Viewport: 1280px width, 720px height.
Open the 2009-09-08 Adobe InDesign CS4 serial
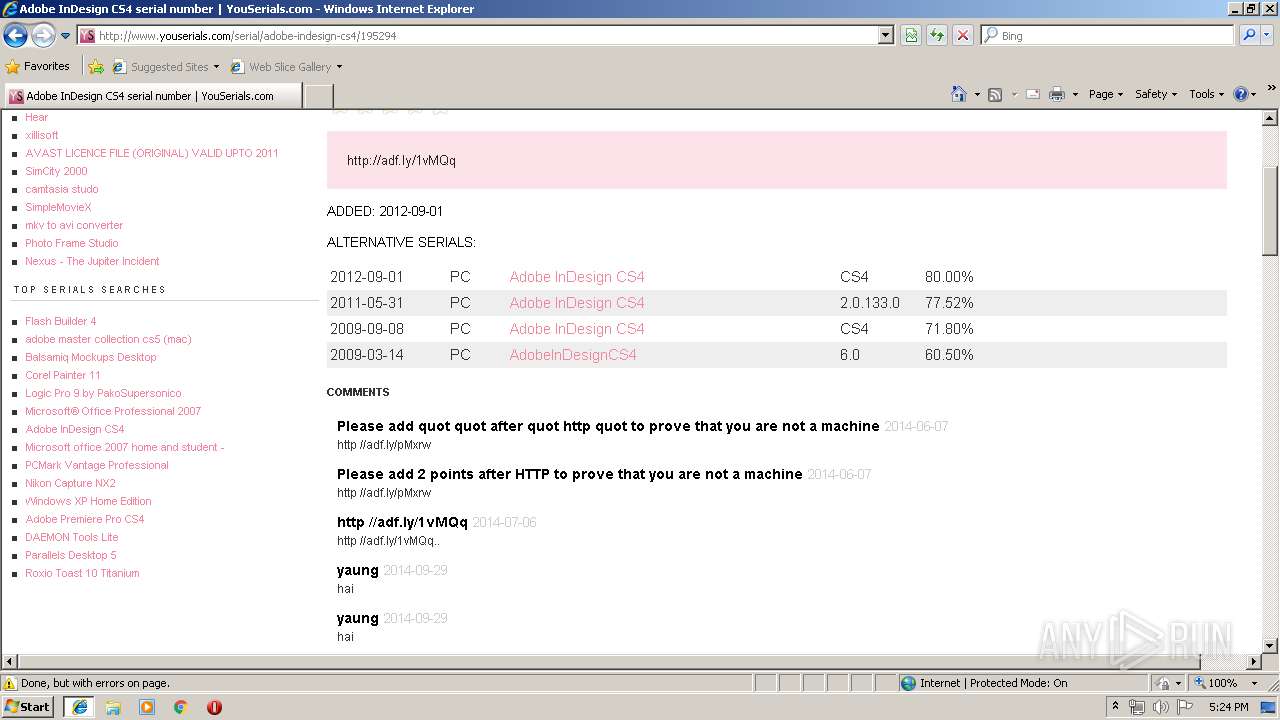pyautogui.click(x=577, y=329)
